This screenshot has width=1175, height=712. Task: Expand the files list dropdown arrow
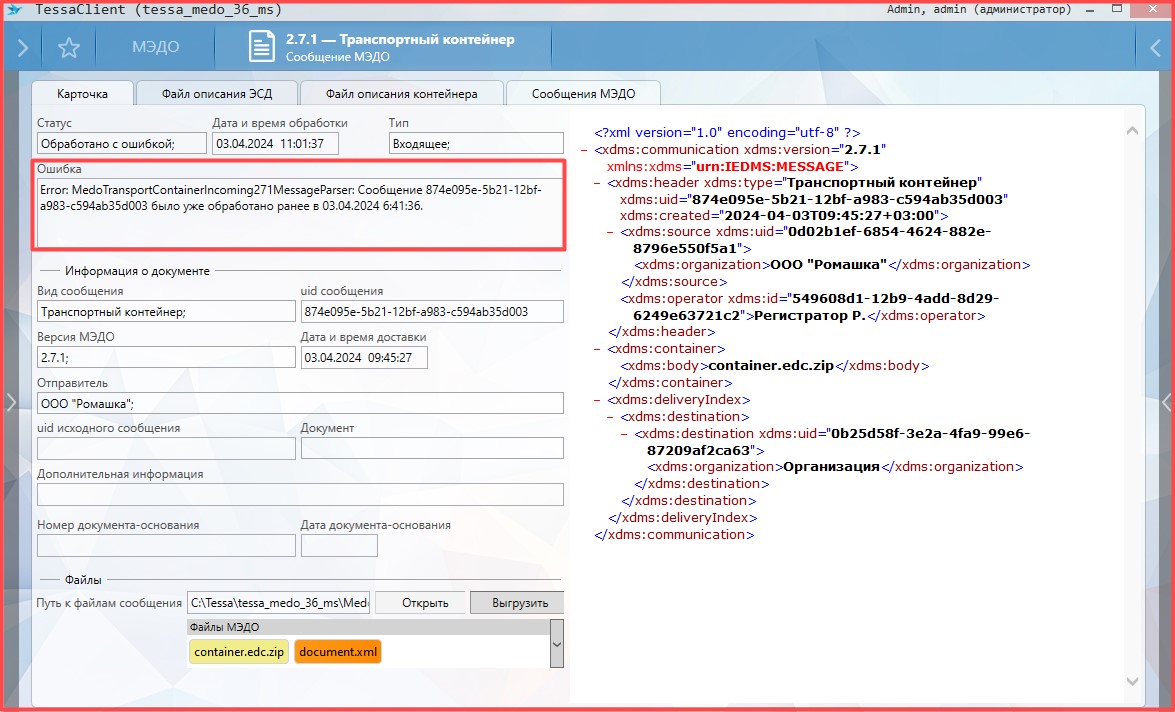(556, 644)
